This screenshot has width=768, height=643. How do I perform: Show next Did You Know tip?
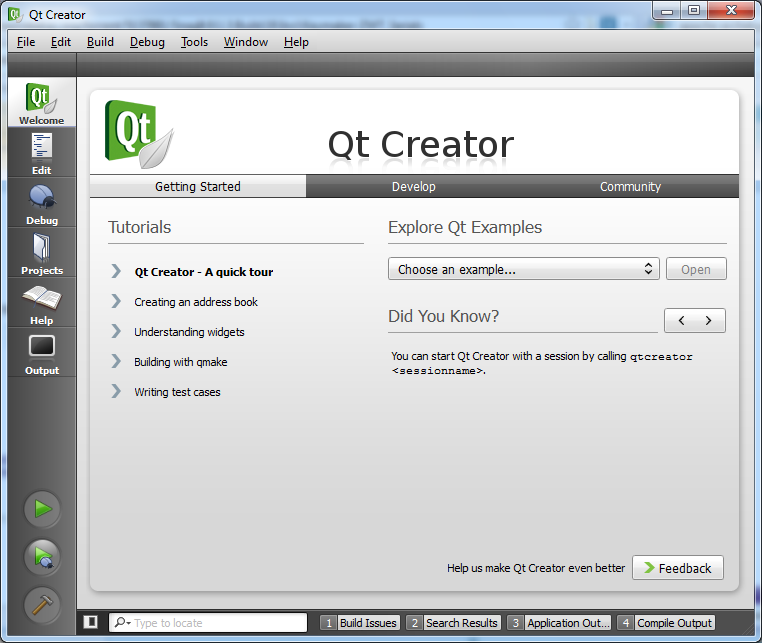coord(709,321)
